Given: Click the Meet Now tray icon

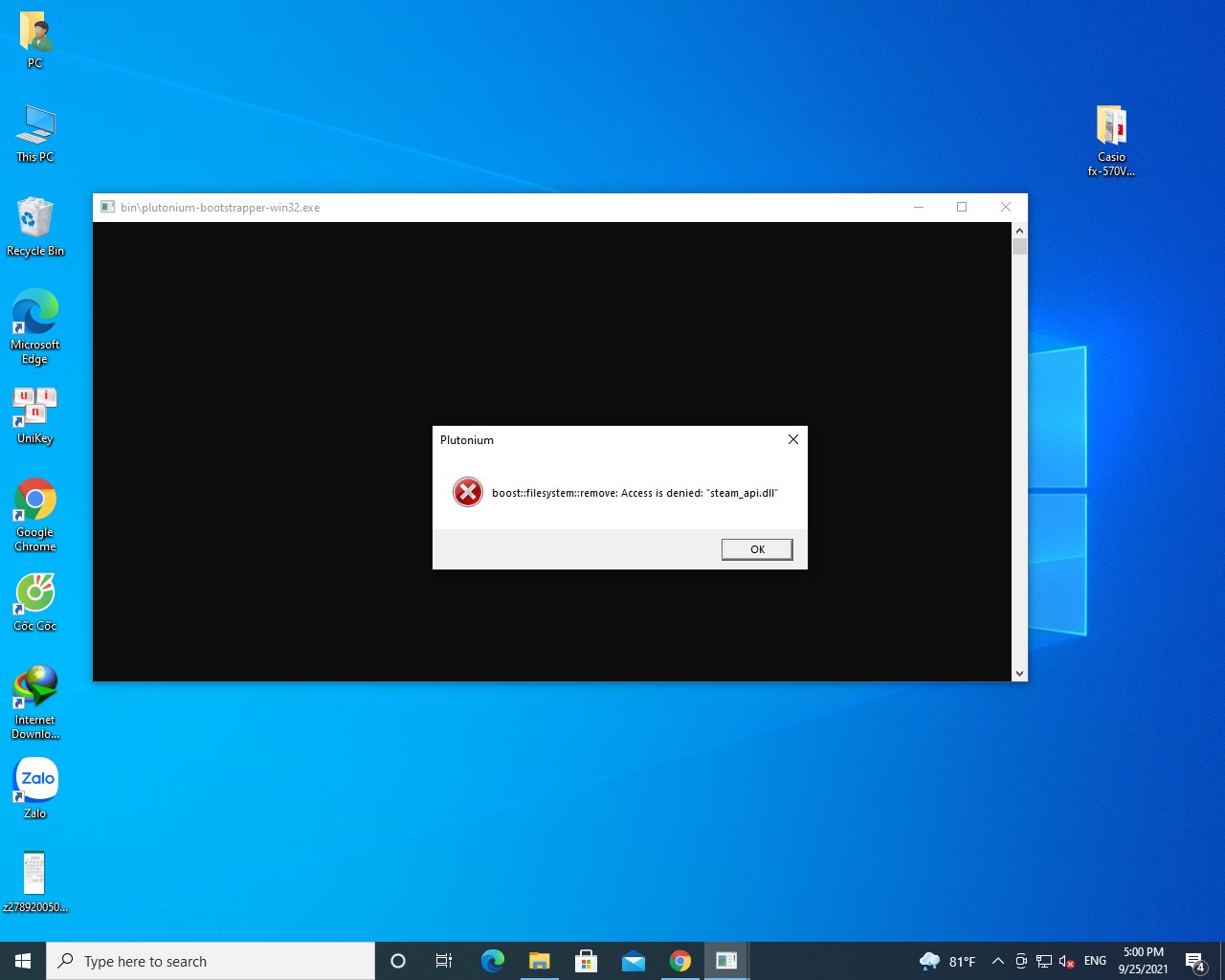Looking at the screenshot, I should pos(1021,961).
